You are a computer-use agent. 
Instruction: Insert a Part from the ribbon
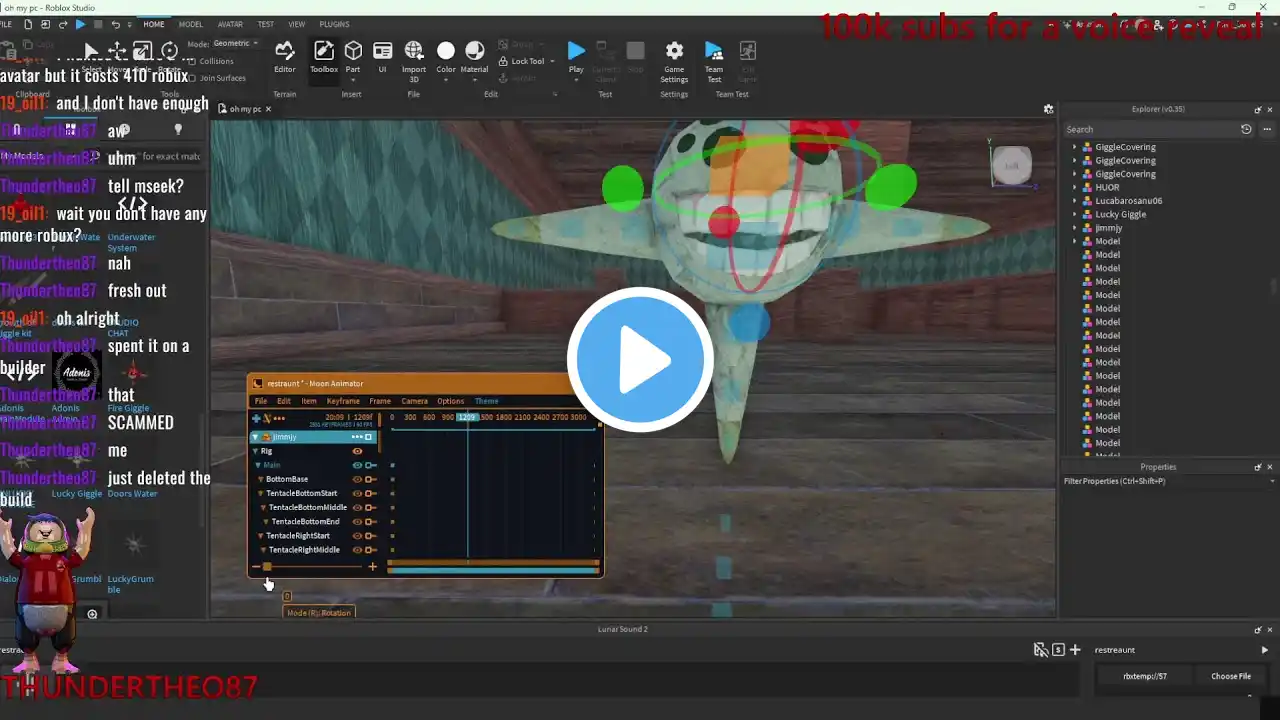point(353,56)
